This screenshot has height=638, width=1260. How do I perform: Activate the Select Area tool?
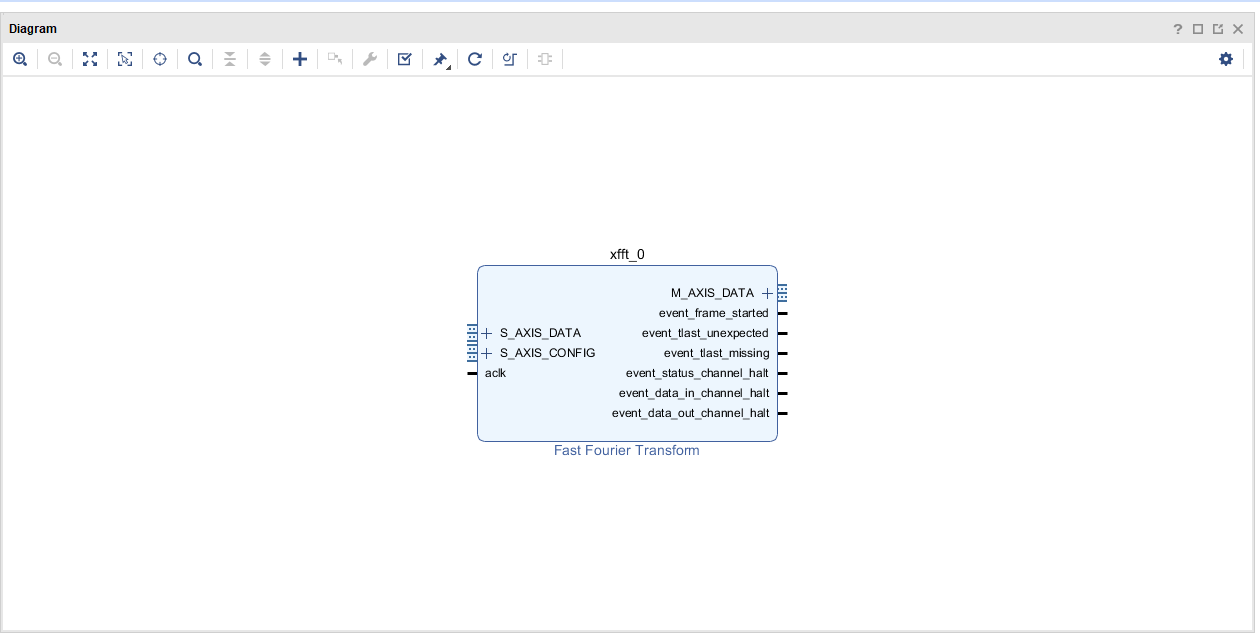tap(125, 59)
